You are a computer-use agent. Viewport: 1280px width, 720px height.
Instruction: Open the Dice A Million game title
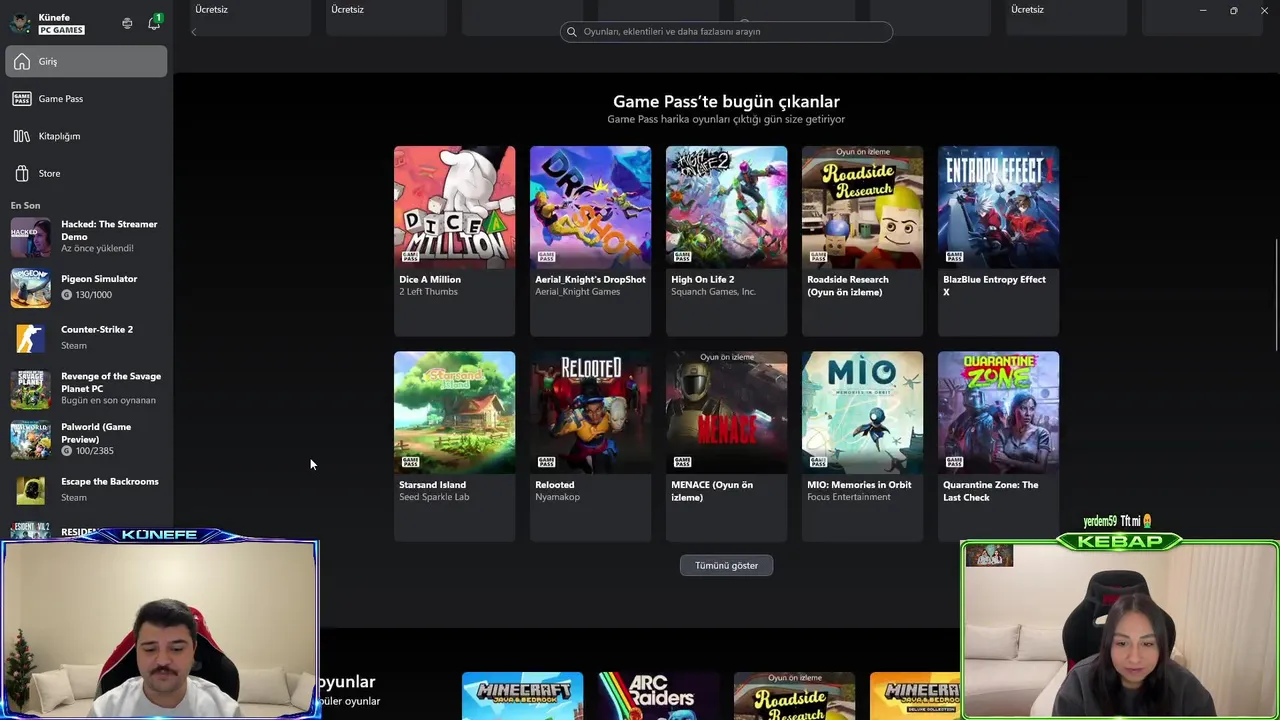click(430, 280)
